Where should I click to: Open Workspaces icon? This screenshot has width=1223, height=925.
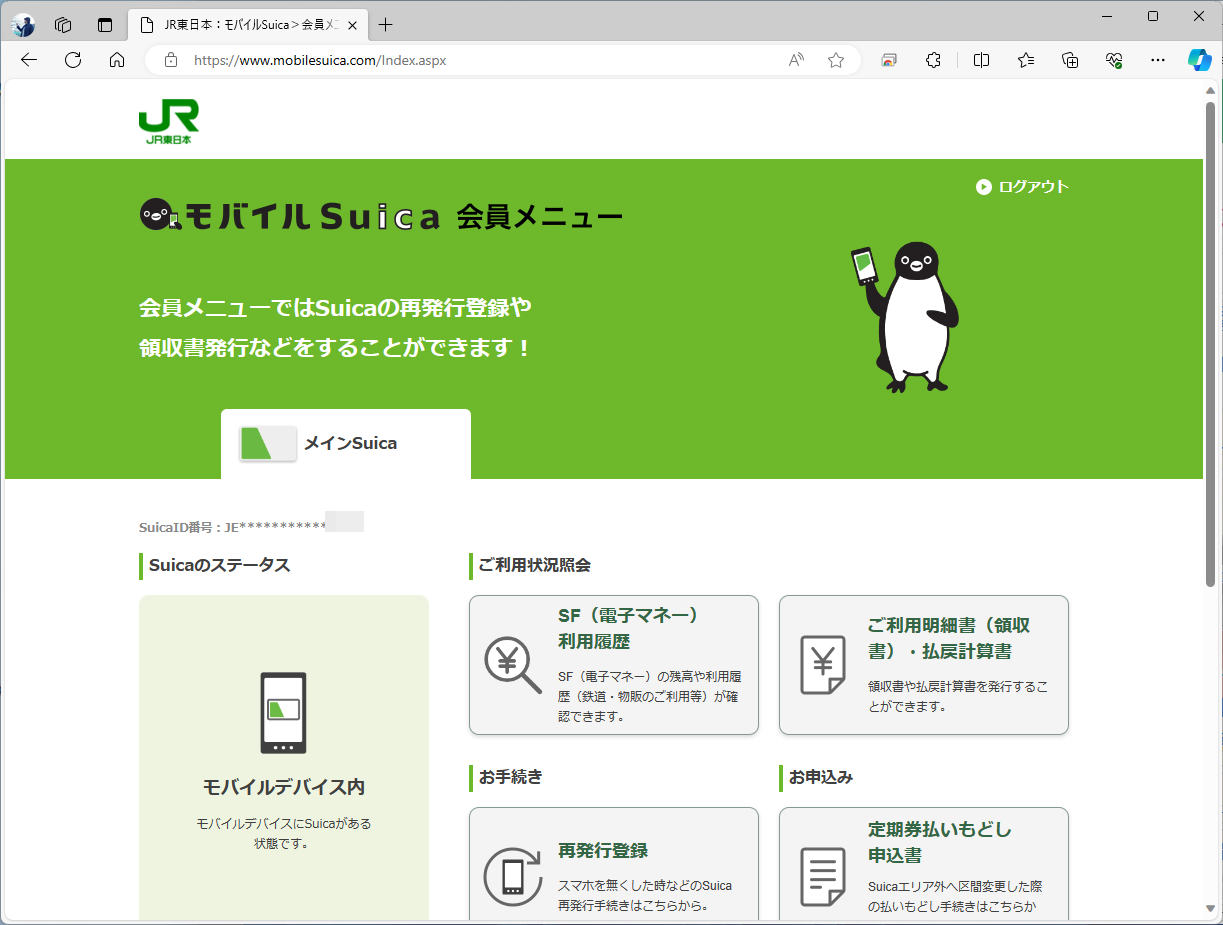63,25
